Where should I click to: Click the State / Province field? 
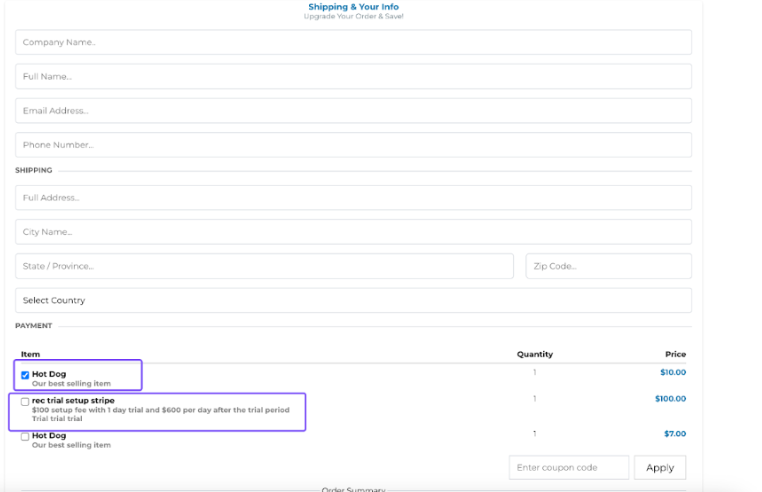tap(262, 266)
